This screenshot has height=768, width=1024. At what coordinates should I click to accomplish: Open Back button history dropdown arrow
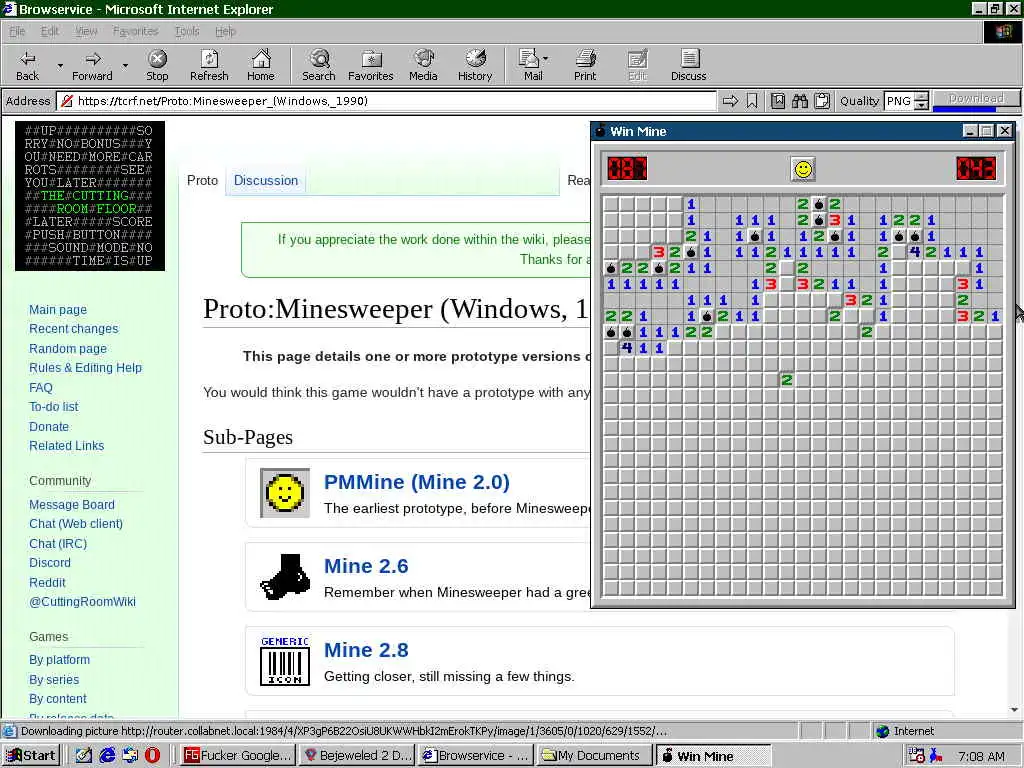coord(60,65)
